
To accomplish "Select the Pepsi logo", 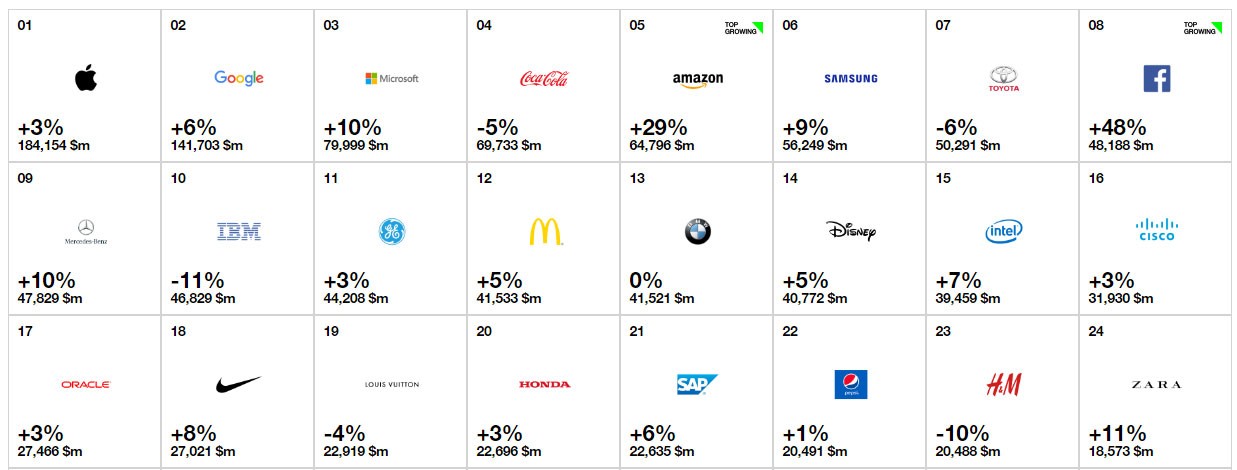I will click(850, 385).
